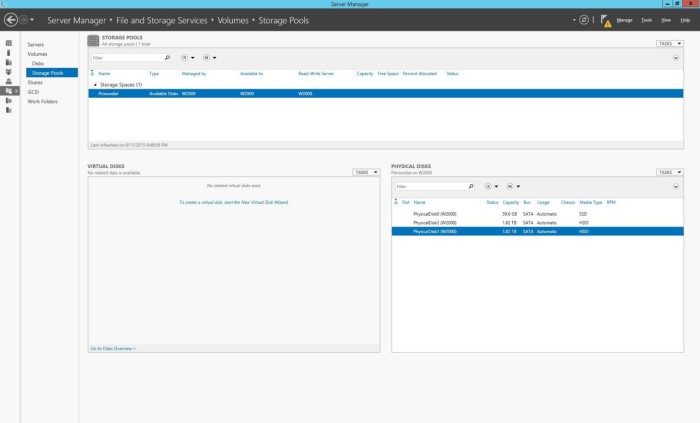
Task: Click the Physical Disks filter box
Action: point(430,187)
